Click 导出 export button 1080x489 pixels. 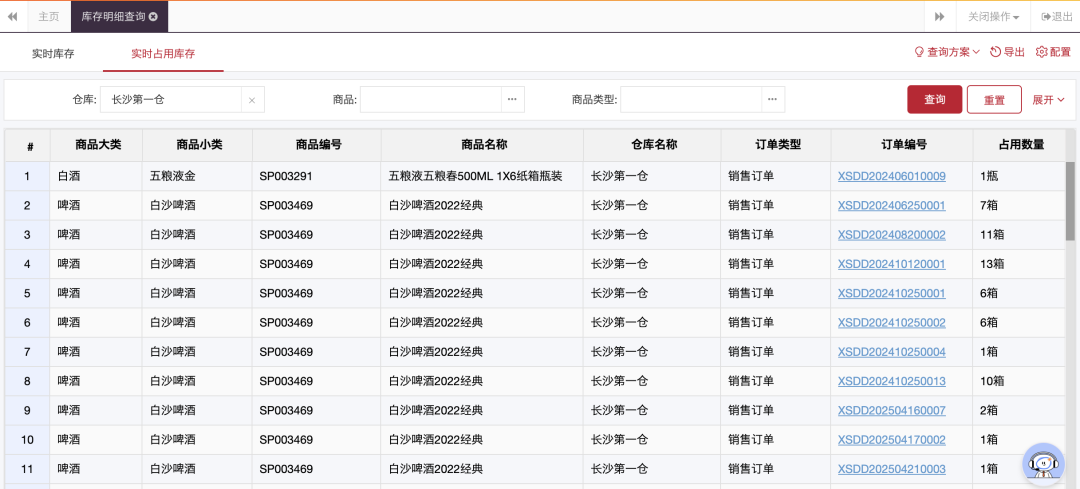(x=1008, y=52)
